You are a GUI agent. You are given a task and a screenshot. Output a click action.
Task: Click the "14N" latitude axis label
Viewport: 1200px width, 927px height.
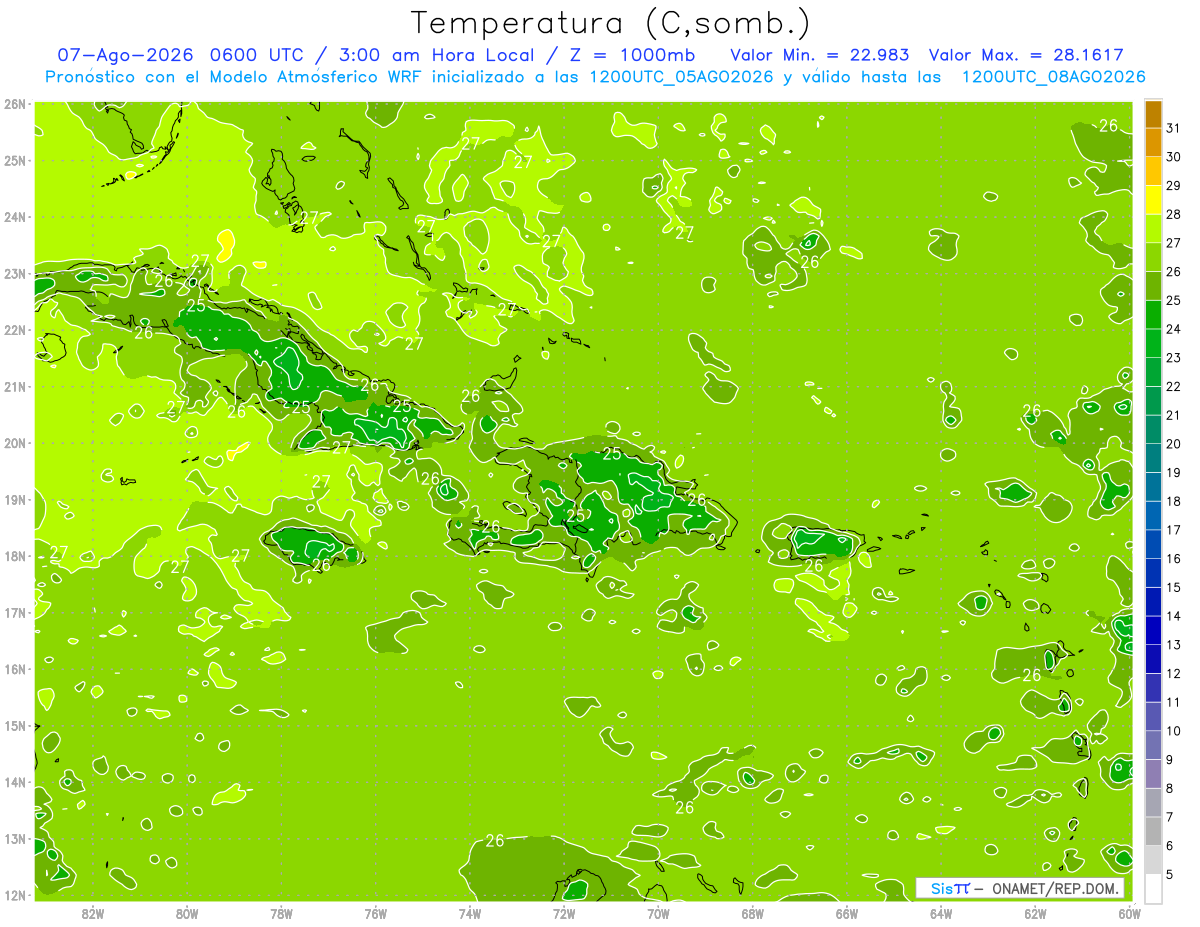(14, 782)
